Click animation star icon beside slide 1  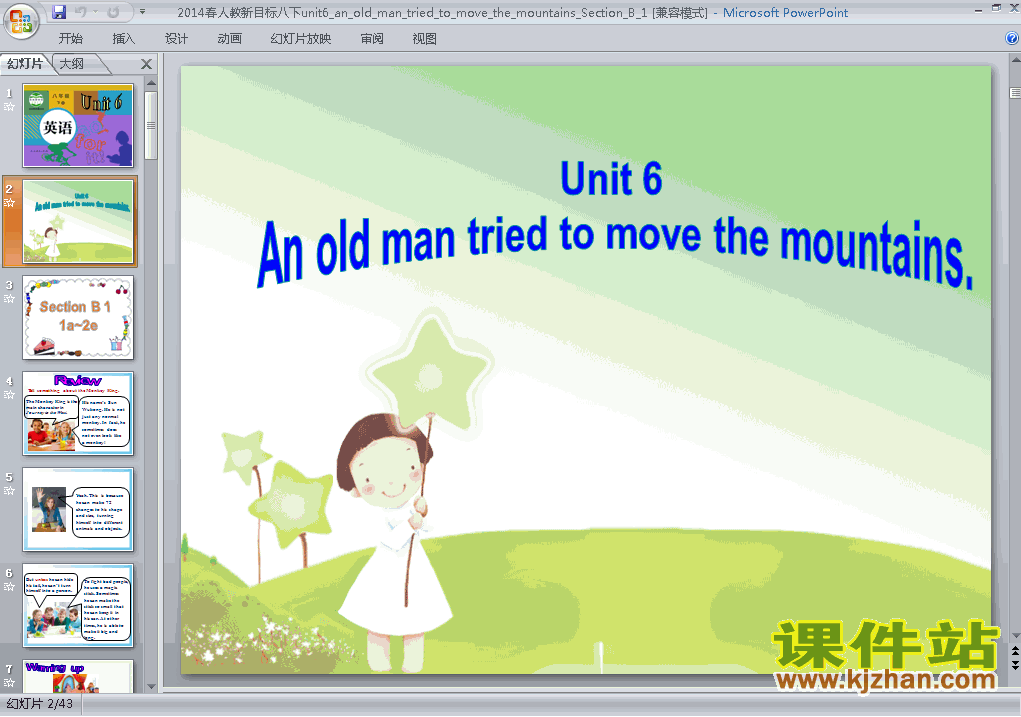tap(9, 107)
